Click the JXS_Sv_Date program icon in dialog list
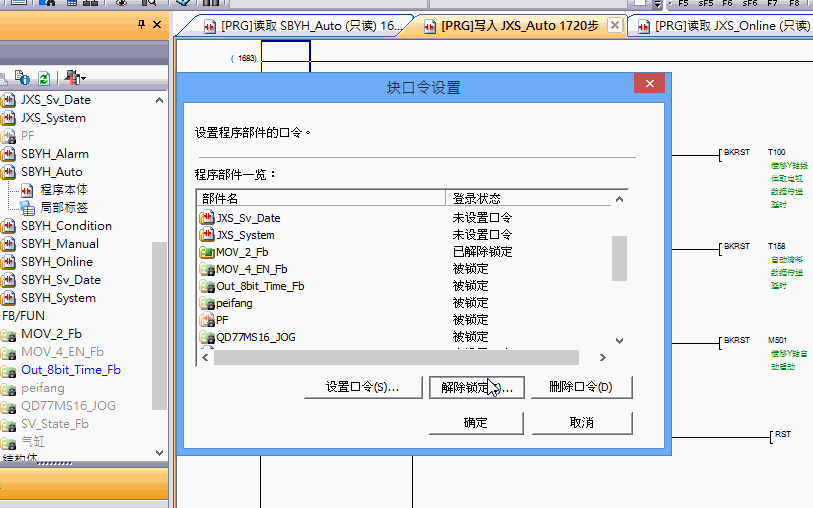Screen dimensions: 813x508 (x=207, y=218)
